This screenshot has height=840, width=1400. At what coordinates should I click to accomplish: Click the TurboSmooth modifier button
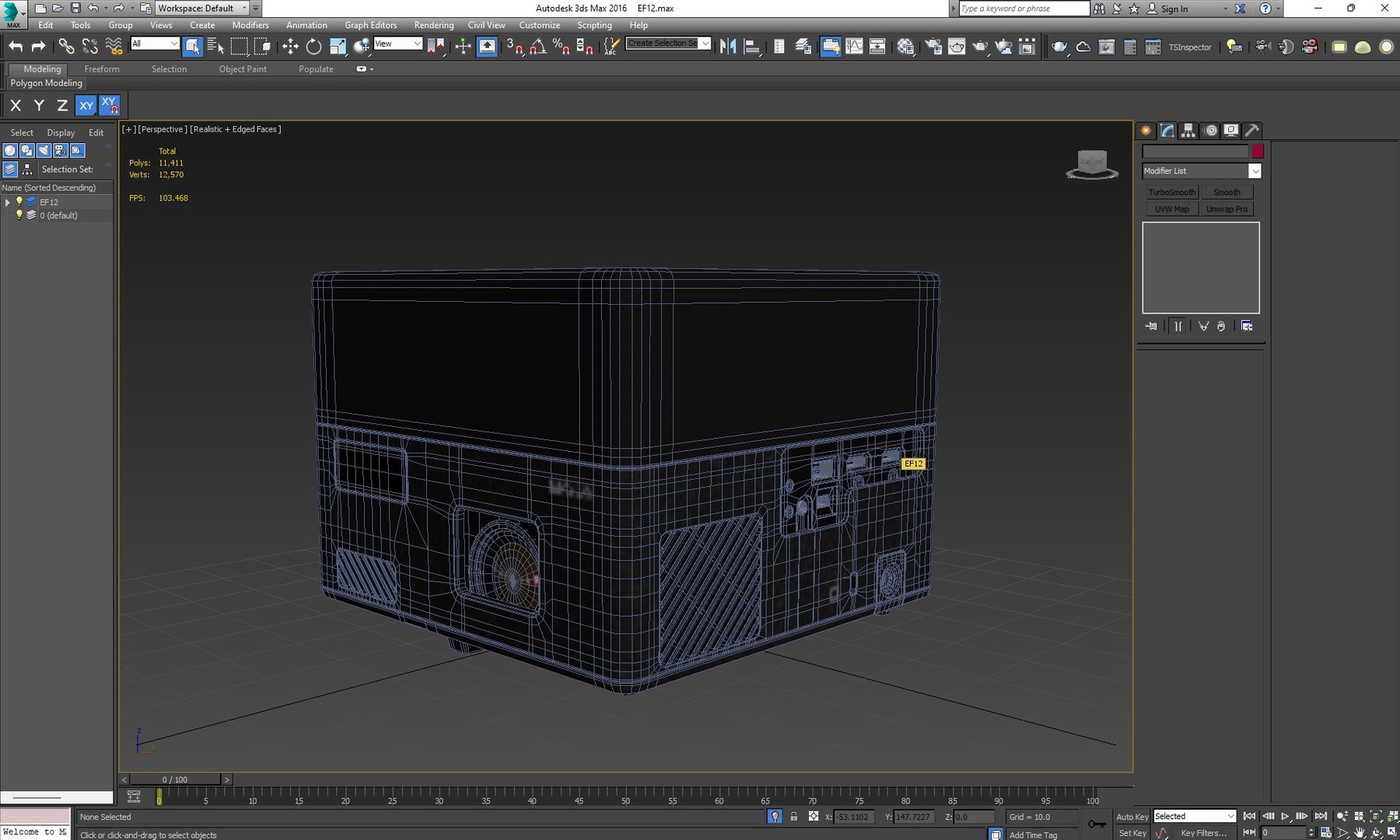(x=1171, y=192)
